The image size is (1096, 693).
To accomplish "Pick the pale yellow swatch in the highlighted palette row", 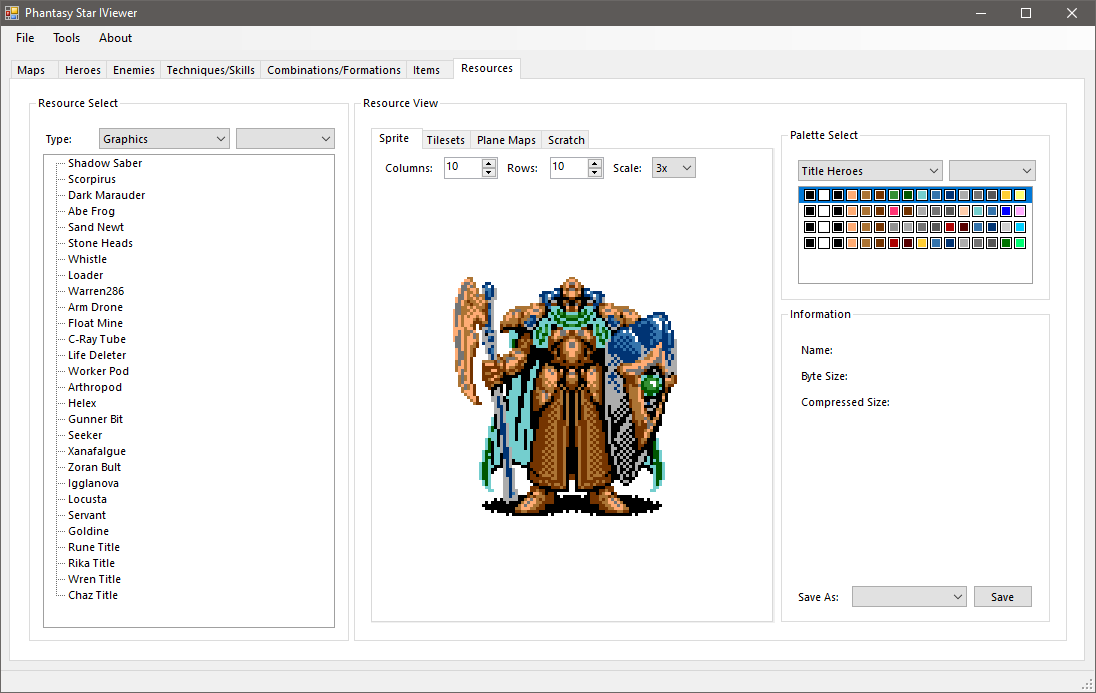I will click(x=1020, y=195).
